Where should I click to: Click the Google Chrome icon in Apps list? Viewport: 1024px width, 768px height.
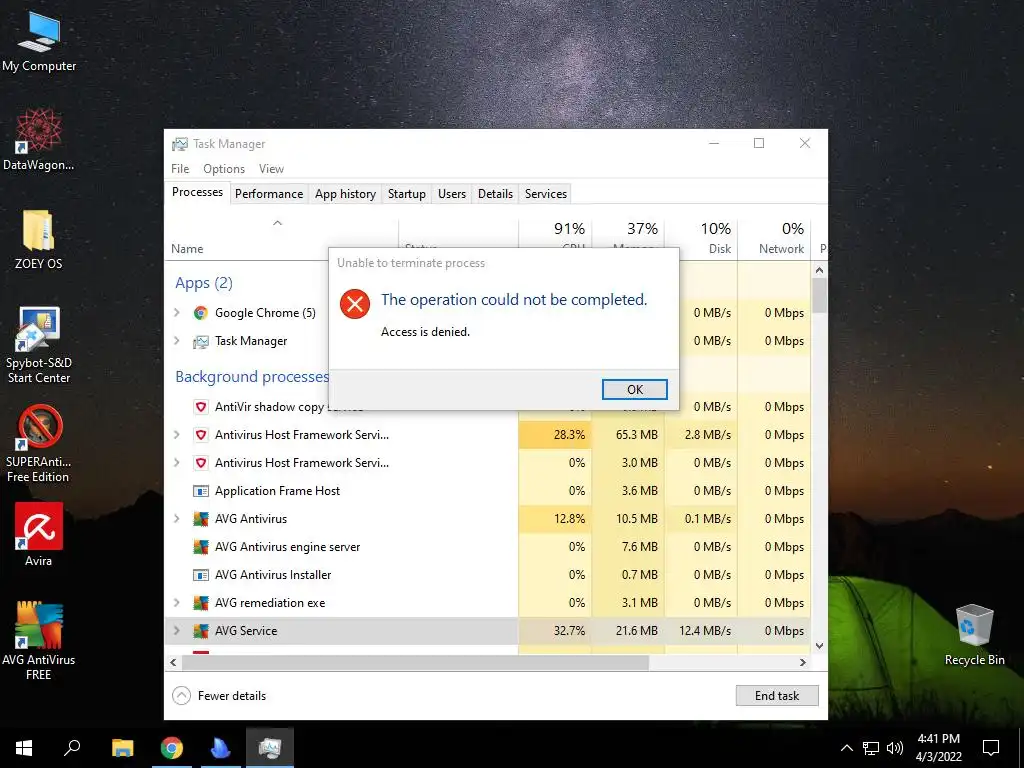(x=200, y=313)
